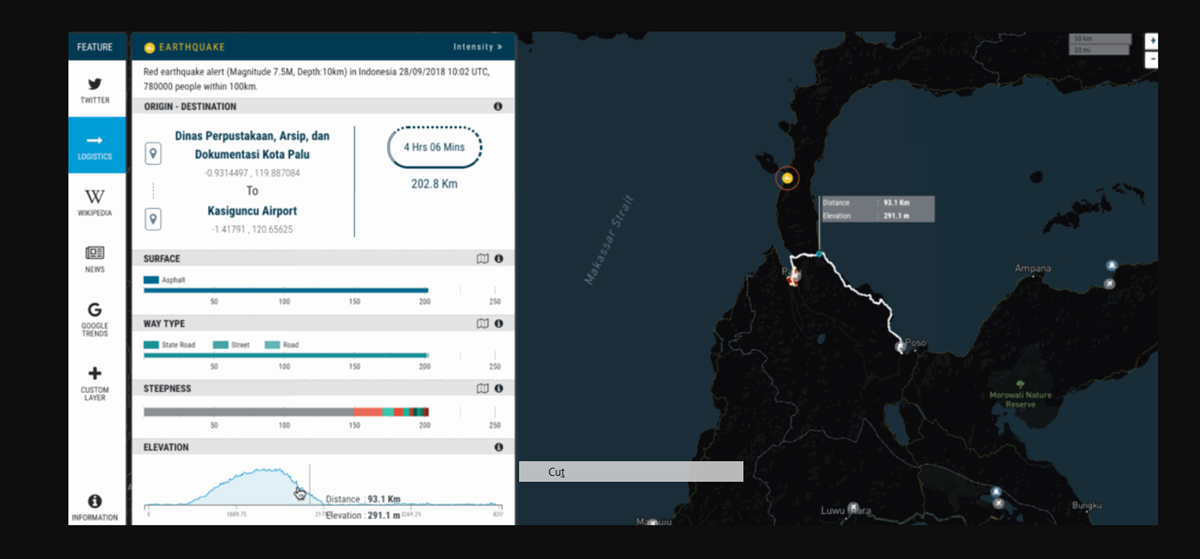
Task: Click the earthquake epicenter marker on map
Action: tap(788, 178)
